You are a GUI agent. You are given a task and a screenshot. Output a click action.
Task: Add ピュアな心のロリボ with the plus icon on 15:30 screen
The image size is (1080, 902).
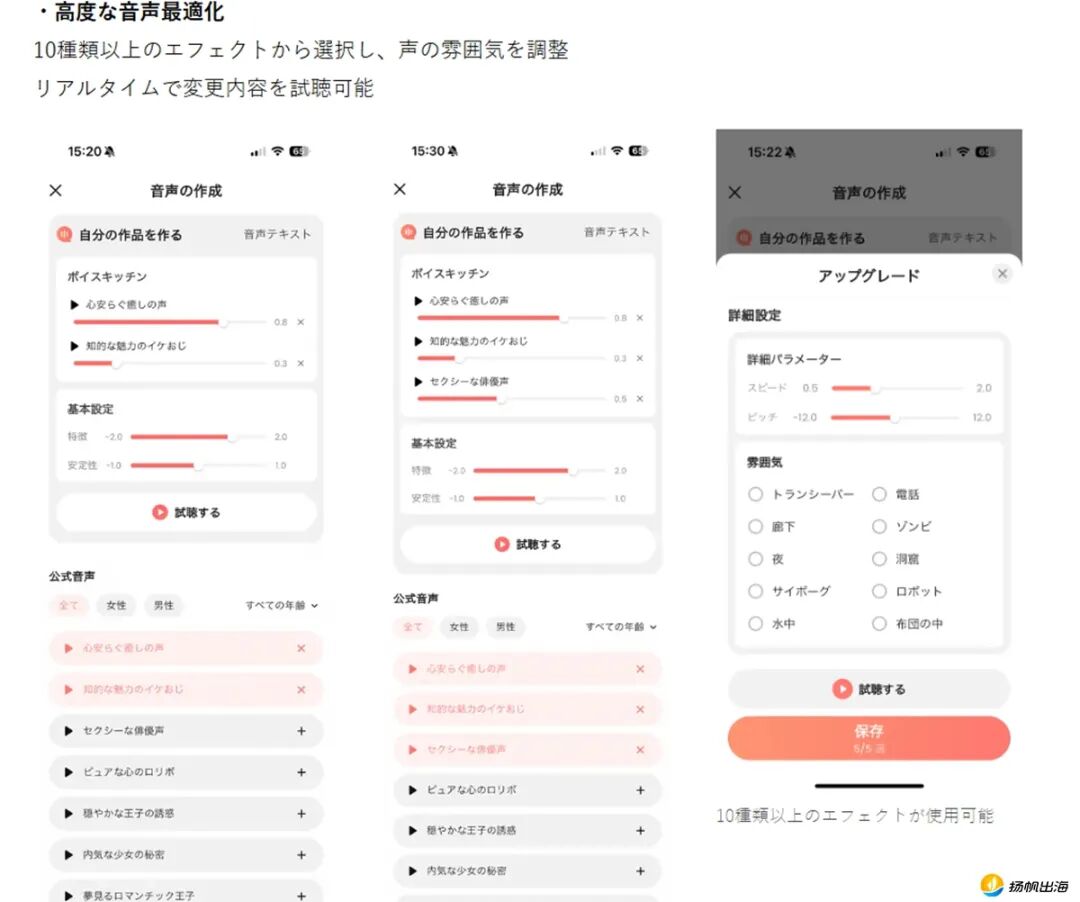(x=641, y=790)
